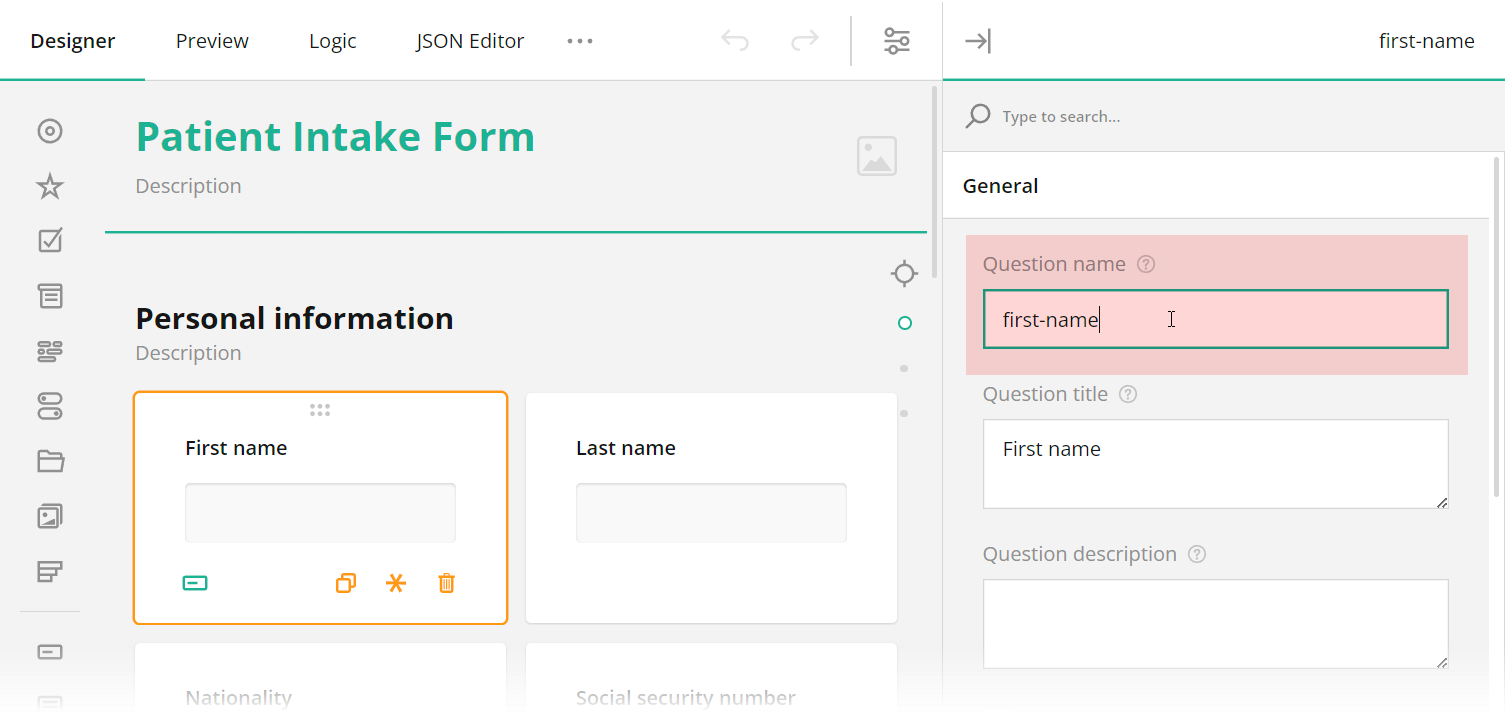
Task: Open the overflow menu next to JSON Editor
Action: tap(580, 40)
